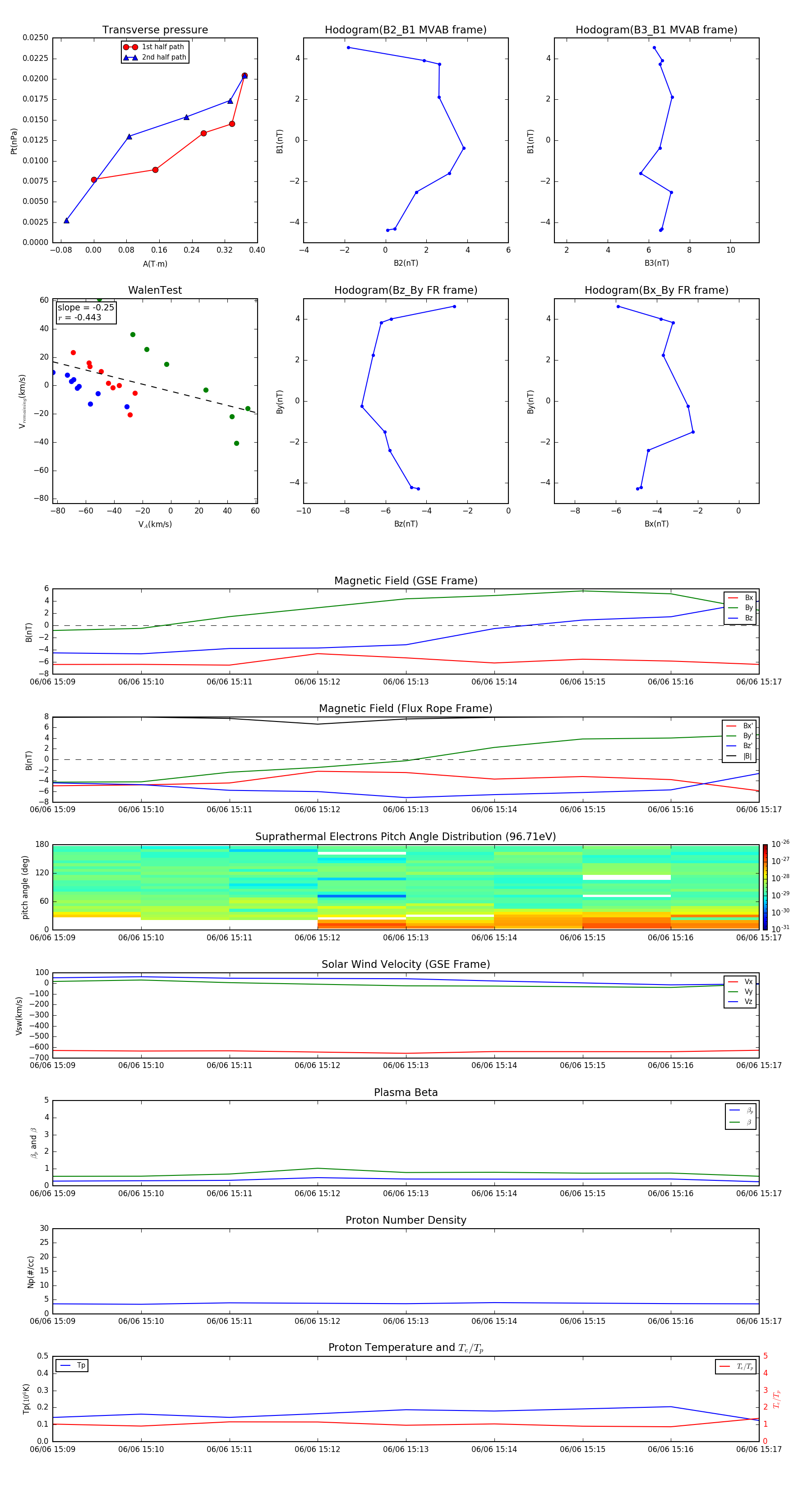Screen dimensions: 812x1489
Task: Click the 'Vz' legend entry
Action: tap(740, 1002)
